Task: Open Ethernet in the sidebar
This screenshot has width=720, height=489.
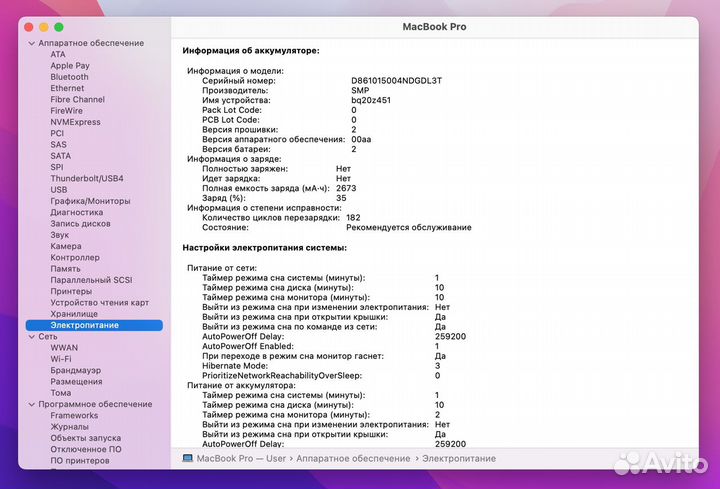Action: 67,88
